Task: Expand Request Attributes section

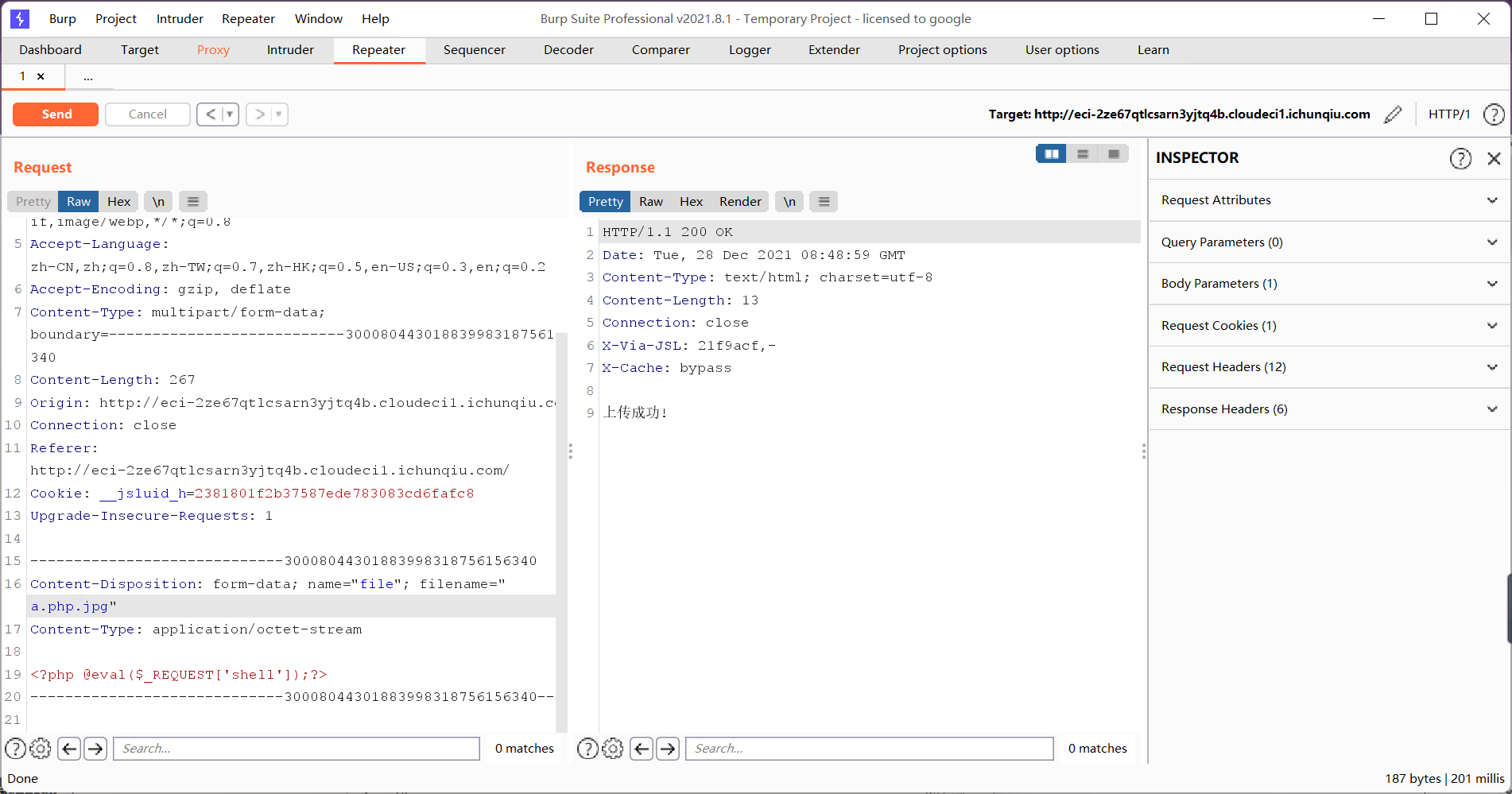Action: click(1329, 200)
